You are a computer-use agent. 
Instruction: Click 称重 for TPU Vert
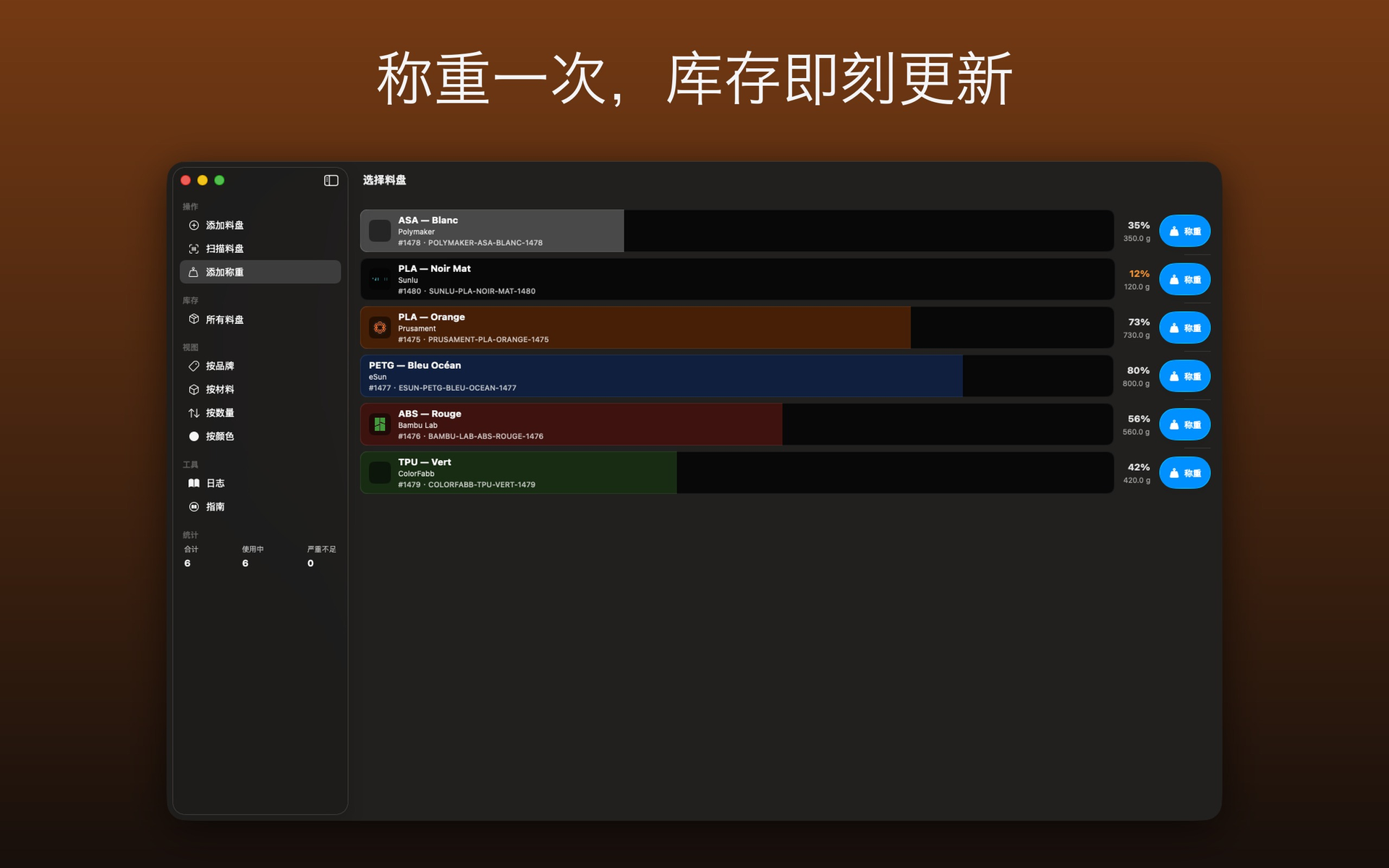[x=1184, y=473]
